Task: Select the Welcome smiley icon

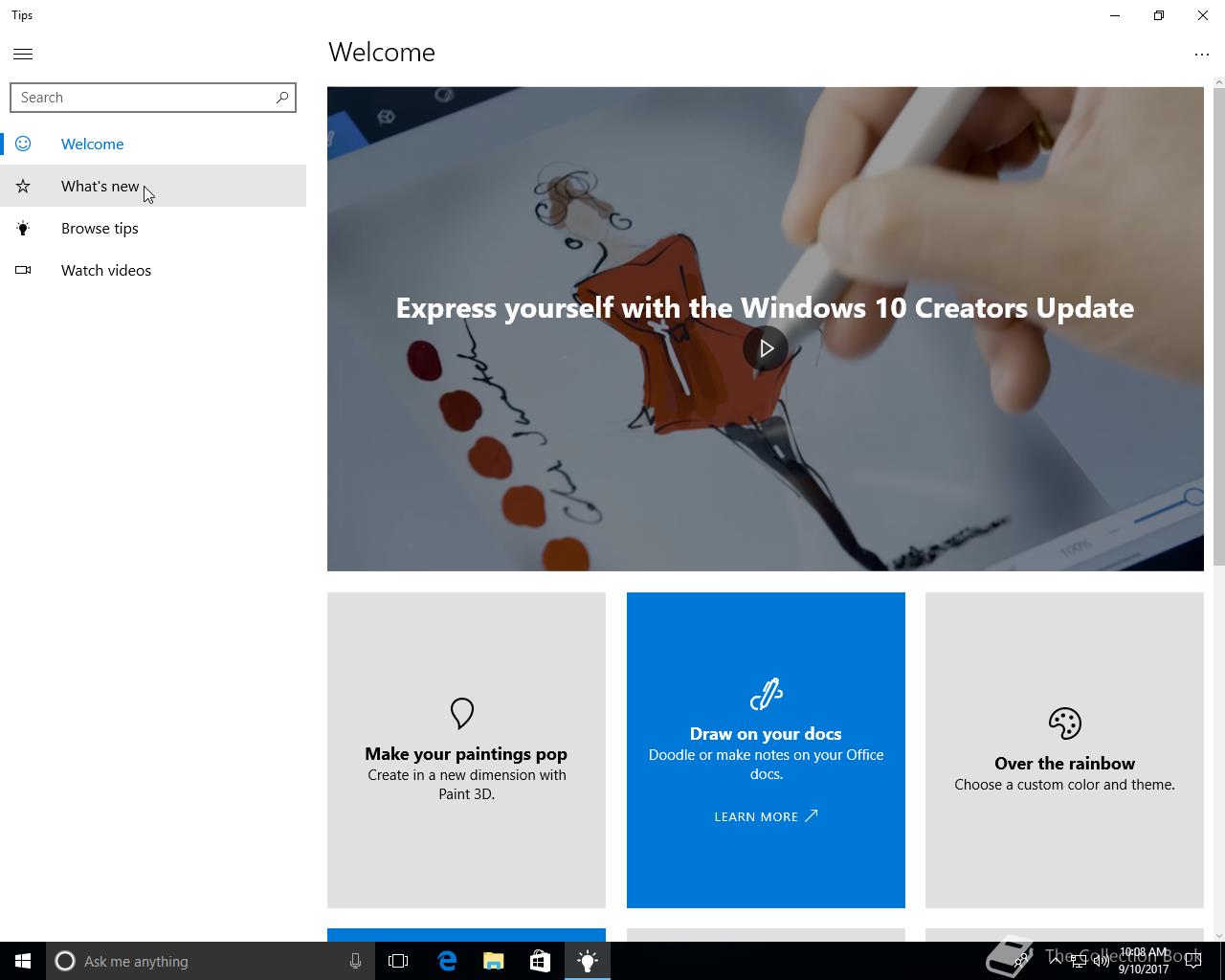Action: coord(23,144)
